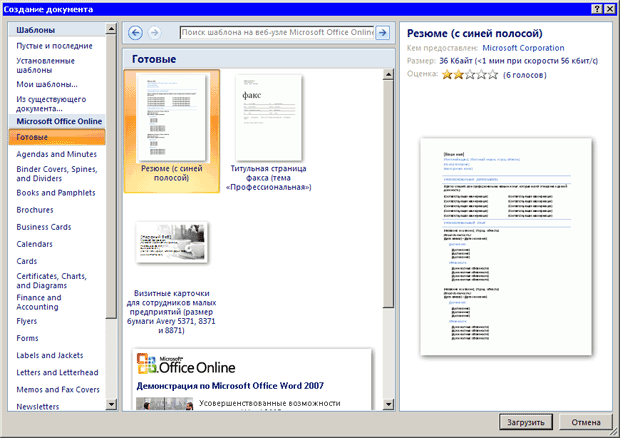The image size is (620, 438).
Task: Select the Flyers category
Action: (x=26, y=321)
